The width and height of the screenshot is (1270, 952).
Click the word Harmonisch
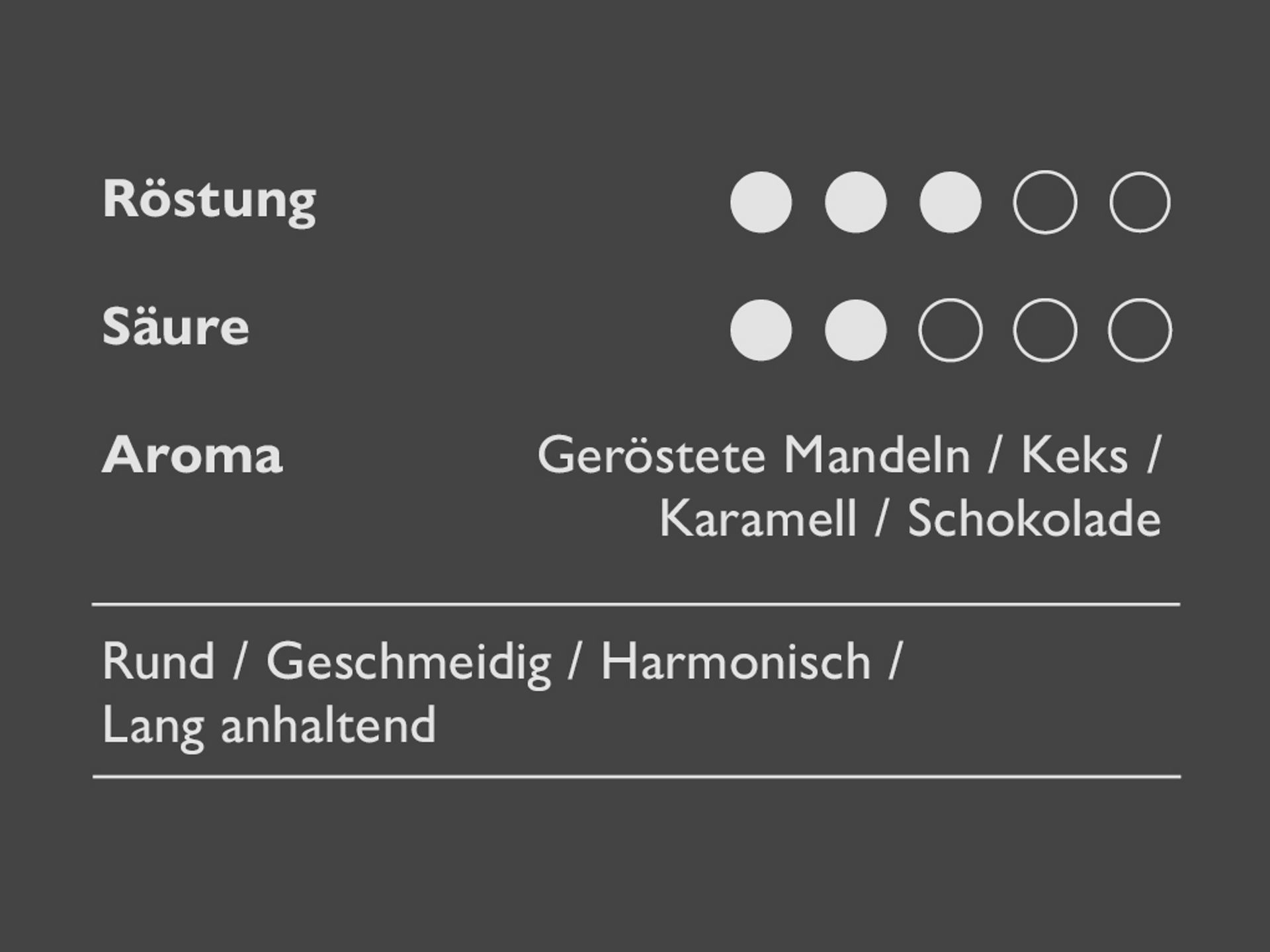coord(736,662)
